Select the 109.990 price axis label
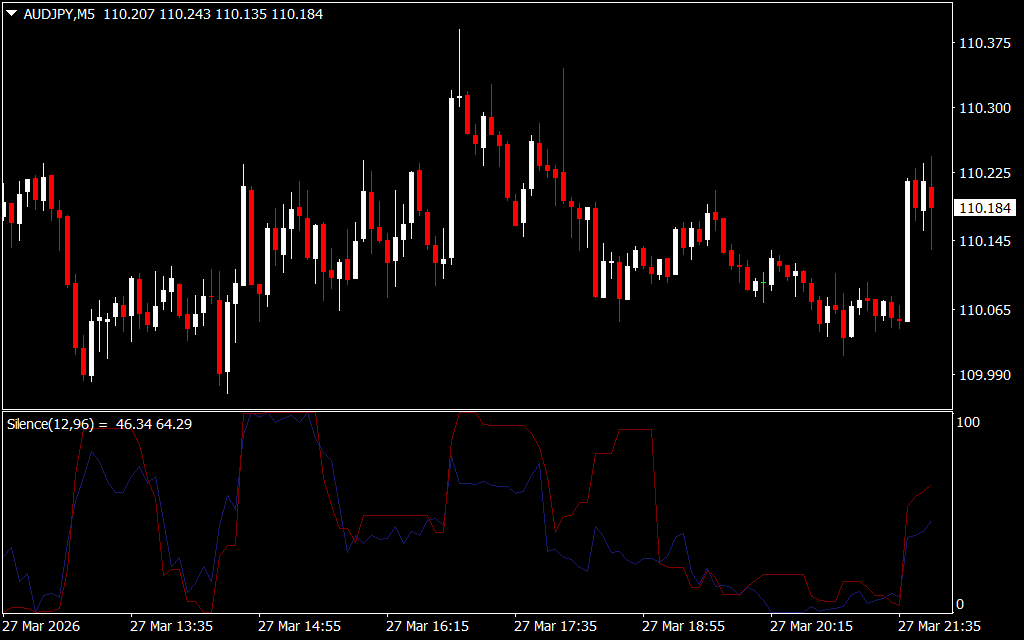The width and height of the screenshot is (1024, 640). pos(983,375)
